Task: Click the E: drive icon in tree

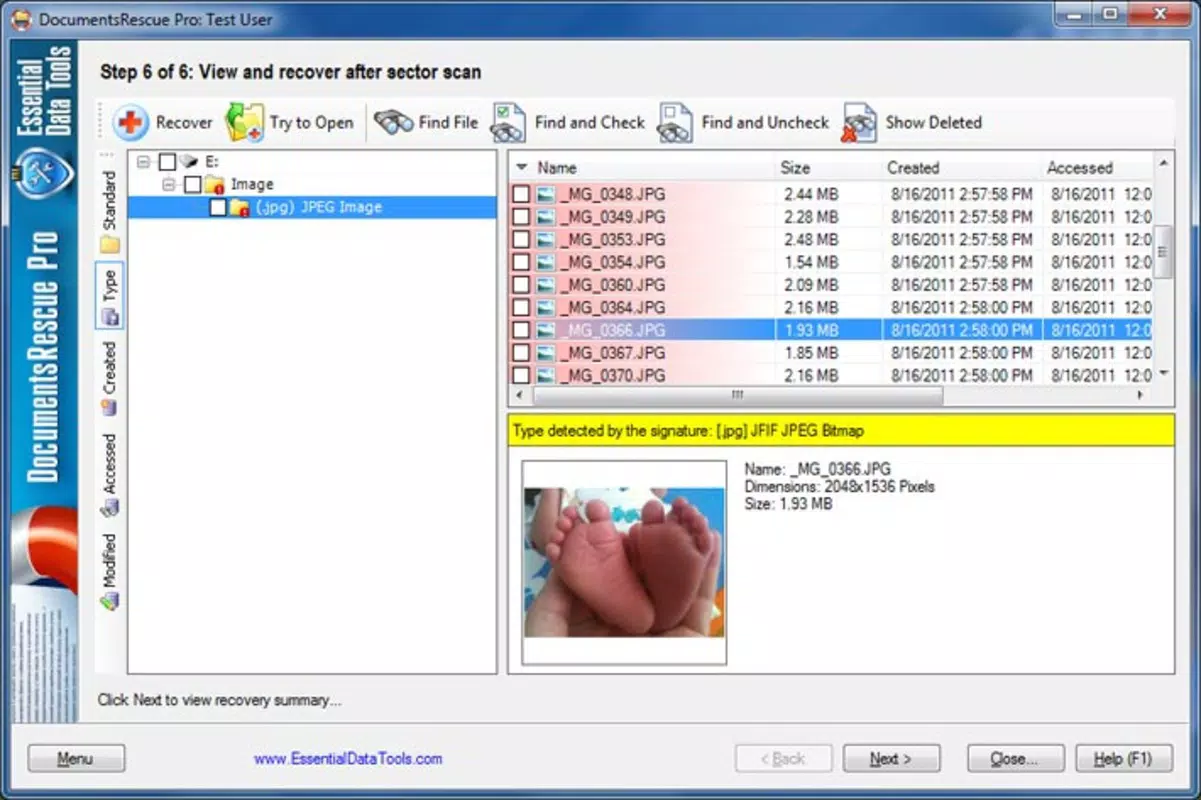Action: (x=189, y=161)
